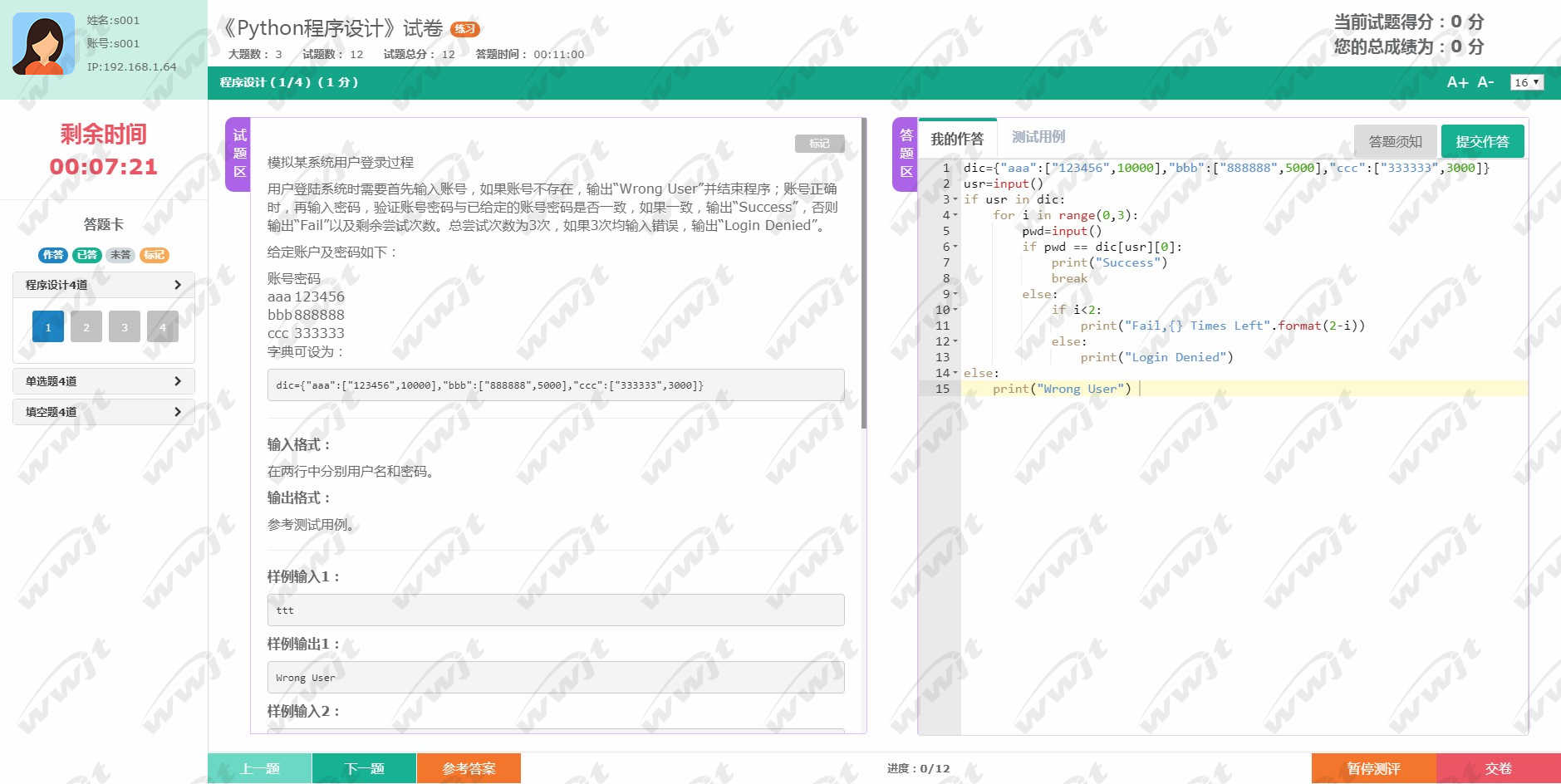Click the 已答 legend badge
The width and height of the screenshot is (1561, 784).
click(x=87, y=255)
